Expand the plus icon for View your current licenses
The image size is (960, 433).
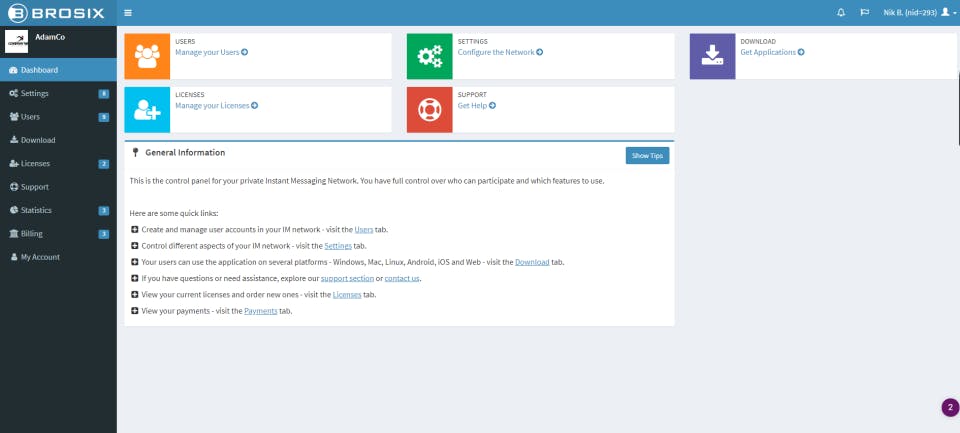135,295
